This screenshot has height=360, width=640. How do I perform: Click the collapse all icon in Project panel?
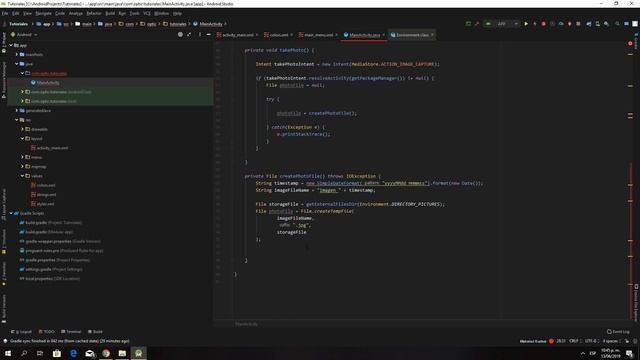tap(189, 35)
